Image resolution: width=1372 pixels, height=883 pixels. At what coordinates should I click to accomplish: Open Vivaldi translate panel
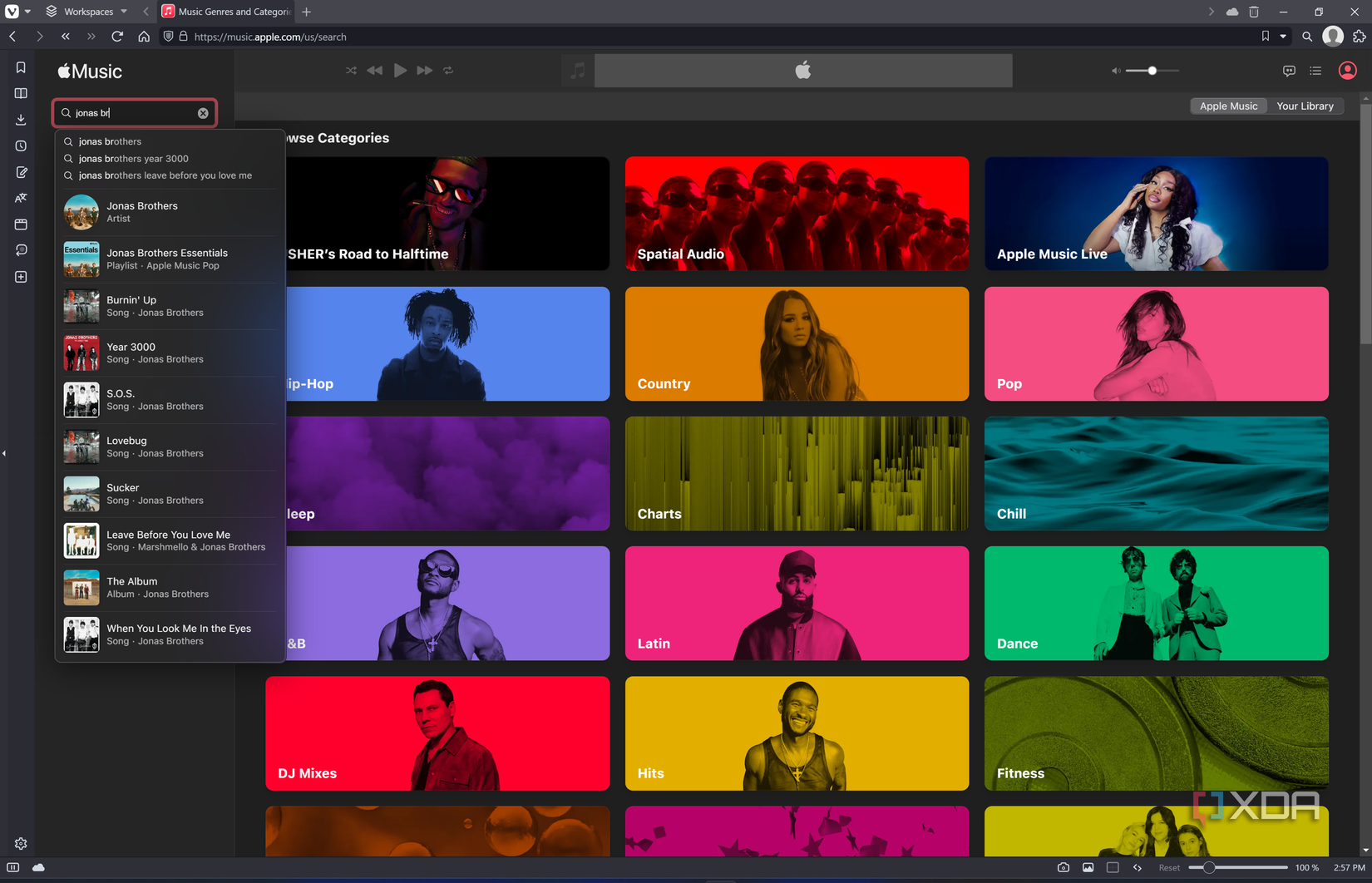click(21, 198)
